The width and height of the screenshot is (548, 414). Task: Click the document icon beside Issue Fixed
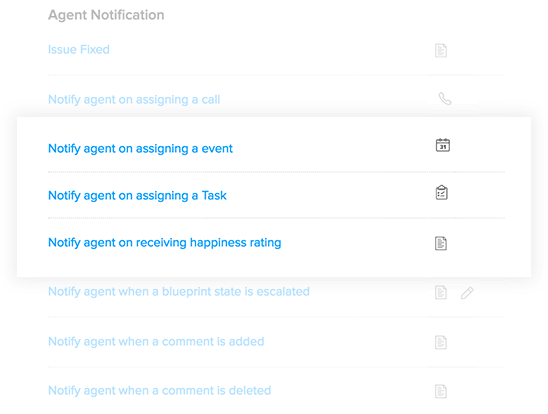(441, 50)
